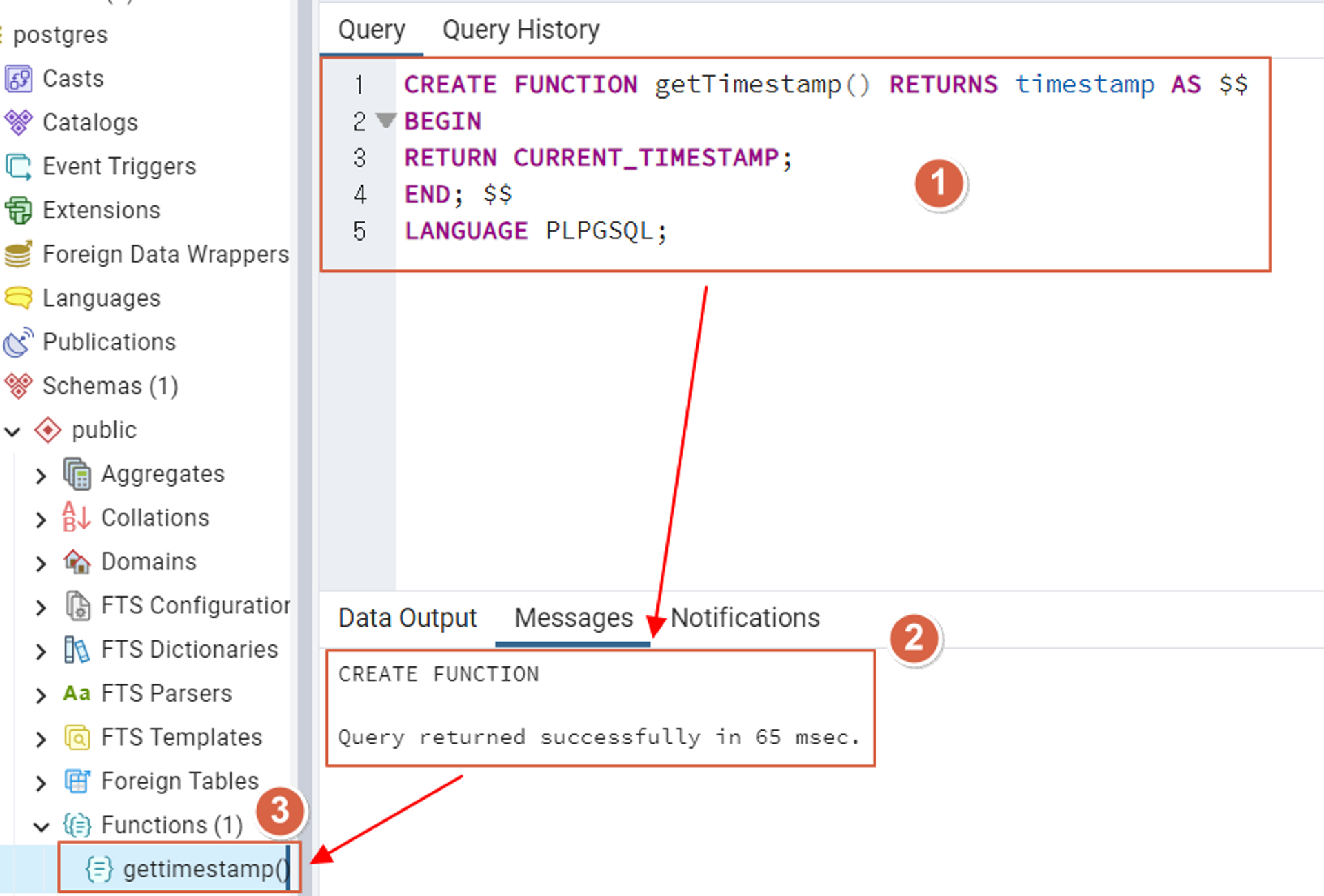Viewport: 1324px width, 896px height.
Task: Collapse the Functions (1) node
Action: pos(41,826)
